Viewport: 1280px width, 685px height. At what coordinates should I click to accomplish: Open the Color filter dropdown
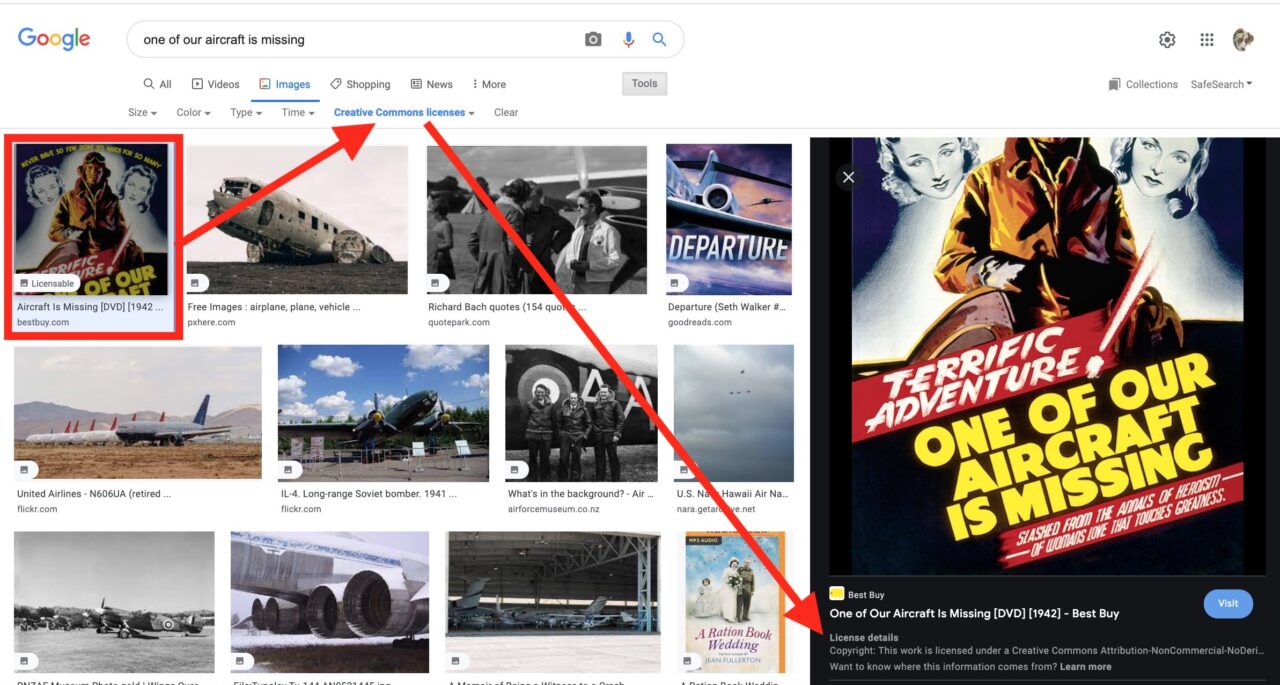193,112
